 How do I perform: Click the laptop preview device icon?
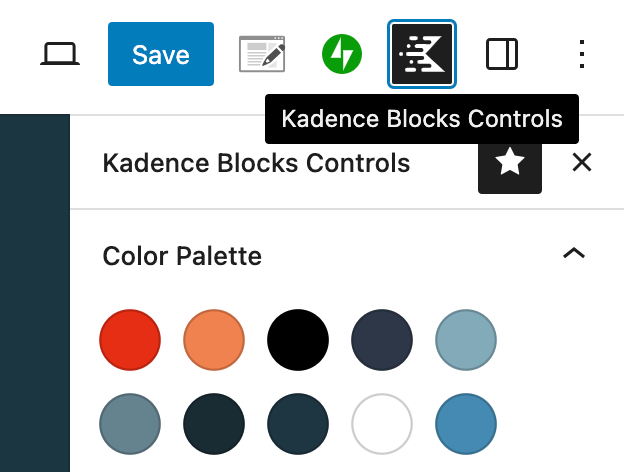[x=60, y=54]
